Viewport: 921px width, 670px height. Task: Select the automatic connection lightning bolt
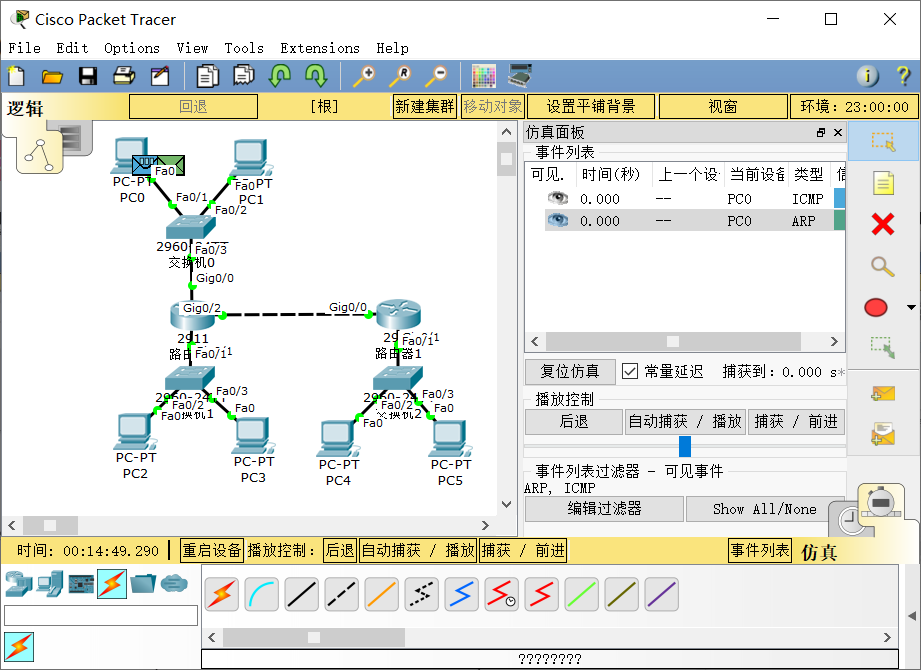coord(221,594)
